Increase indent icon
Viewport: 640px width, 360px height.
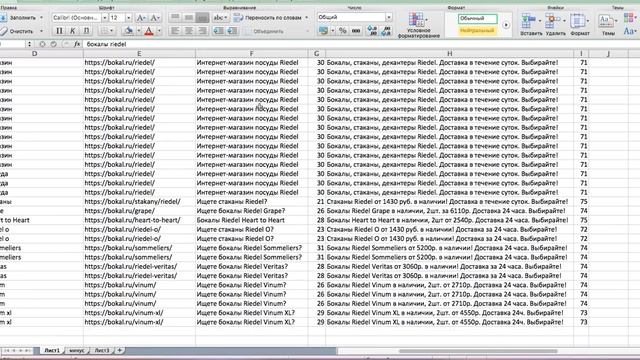pos(232,31)
